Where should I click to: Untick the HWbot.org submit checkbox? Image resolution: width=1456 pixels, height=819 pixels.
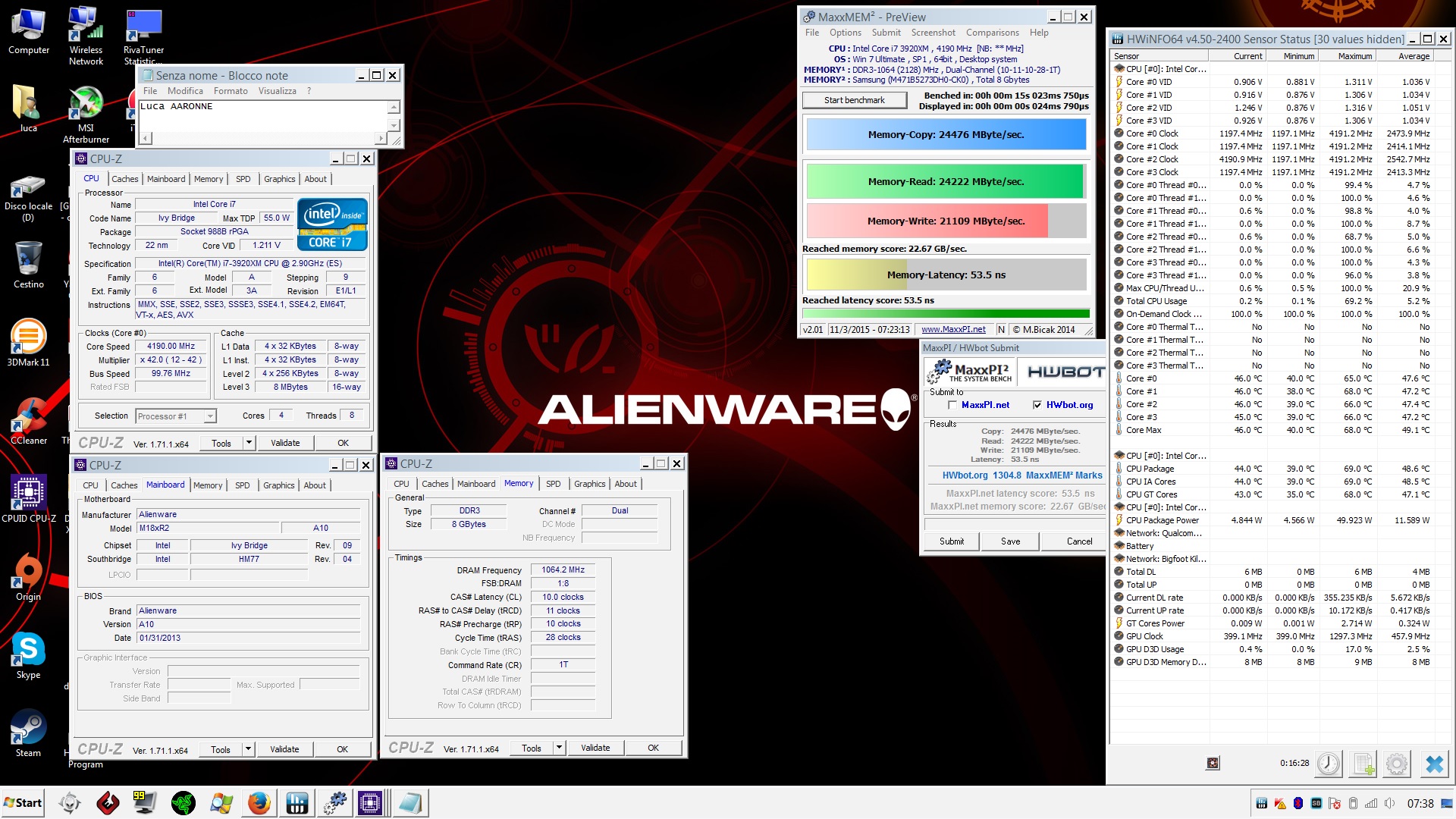tap(1037, 405)
